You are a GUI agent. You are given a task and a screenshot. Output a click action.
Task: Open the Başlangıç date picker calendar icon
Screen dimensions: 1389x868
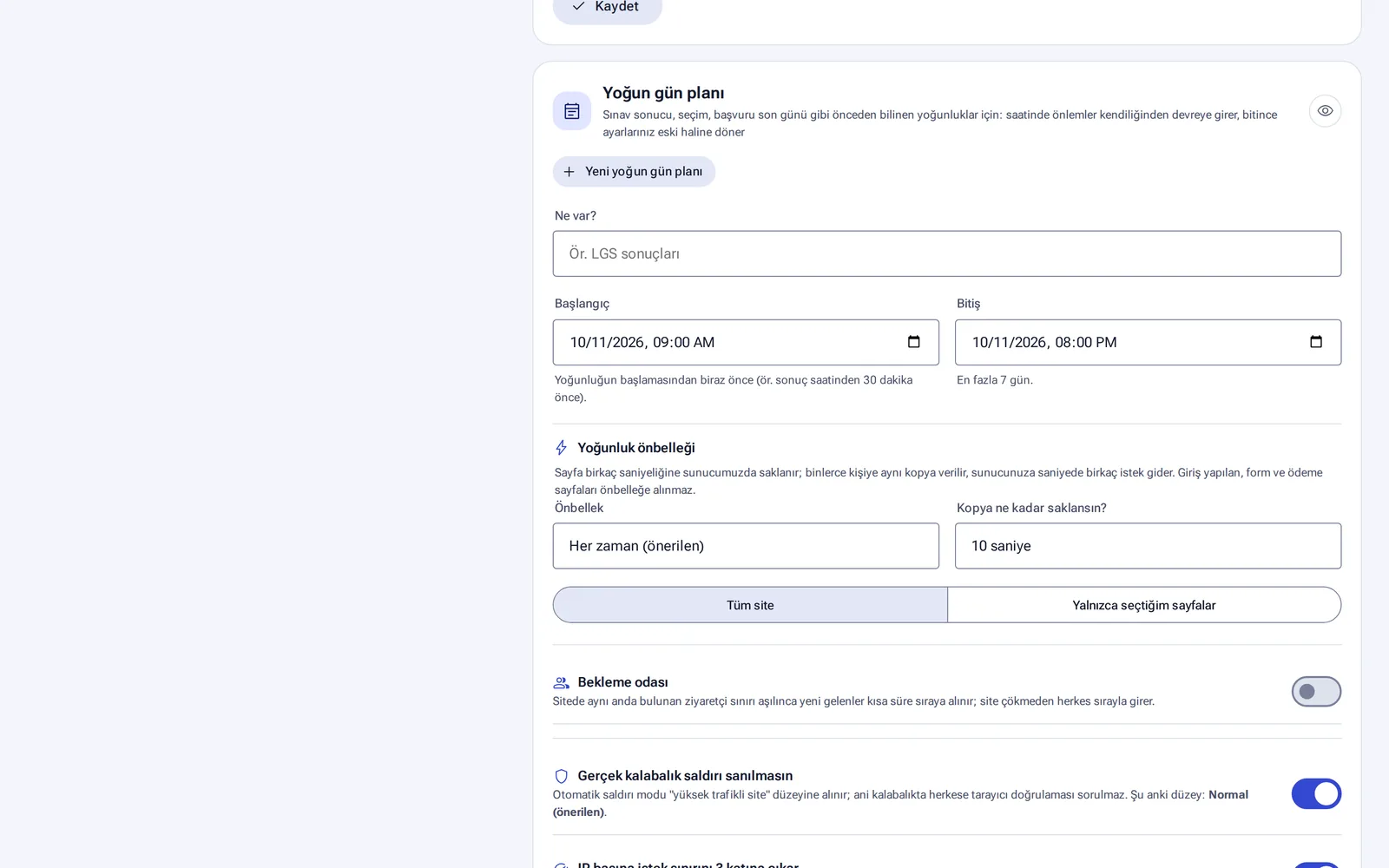pos(914,342)
